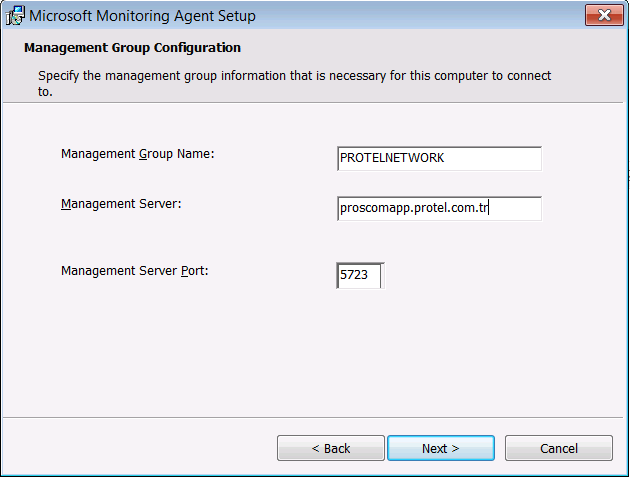Click the Management Group Configuration heading
This screenshot has height=479, width=630.
coord(132,47)
